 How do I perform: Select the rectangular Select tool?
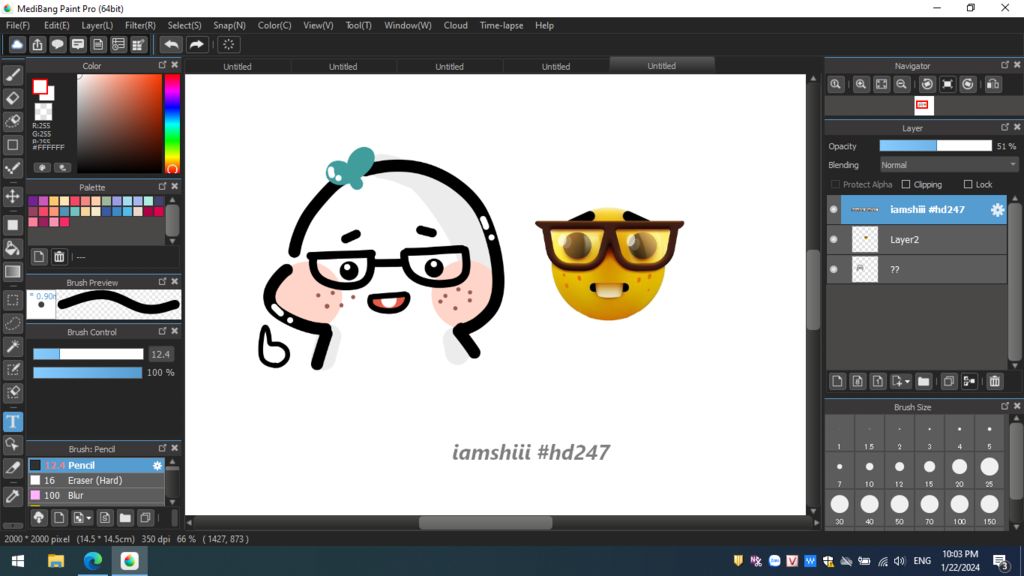click(x=12, y=300)
